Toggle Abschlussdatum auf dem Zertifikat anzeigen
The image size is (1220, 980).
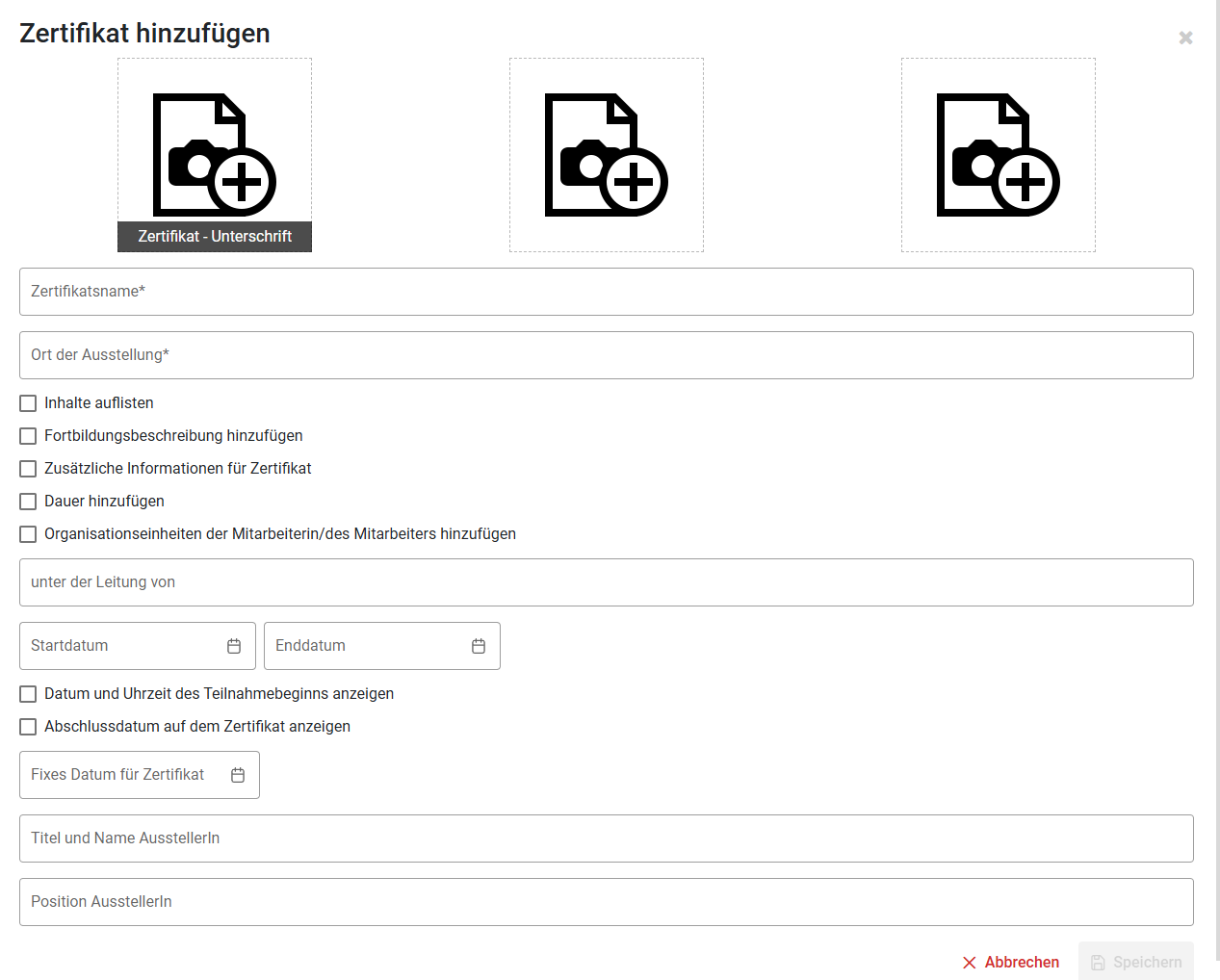[29, 727]
